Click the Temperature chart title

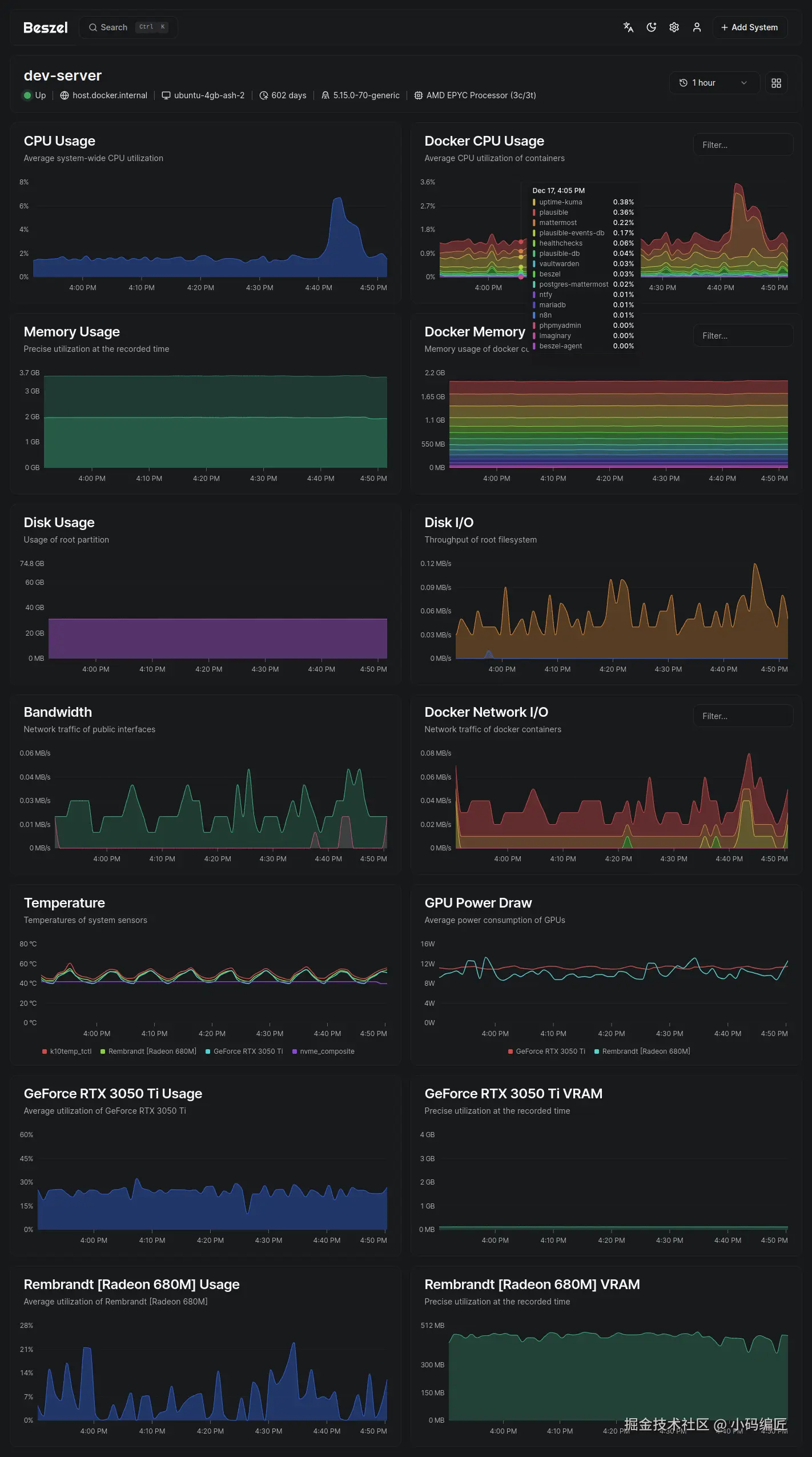pos(65,903)
